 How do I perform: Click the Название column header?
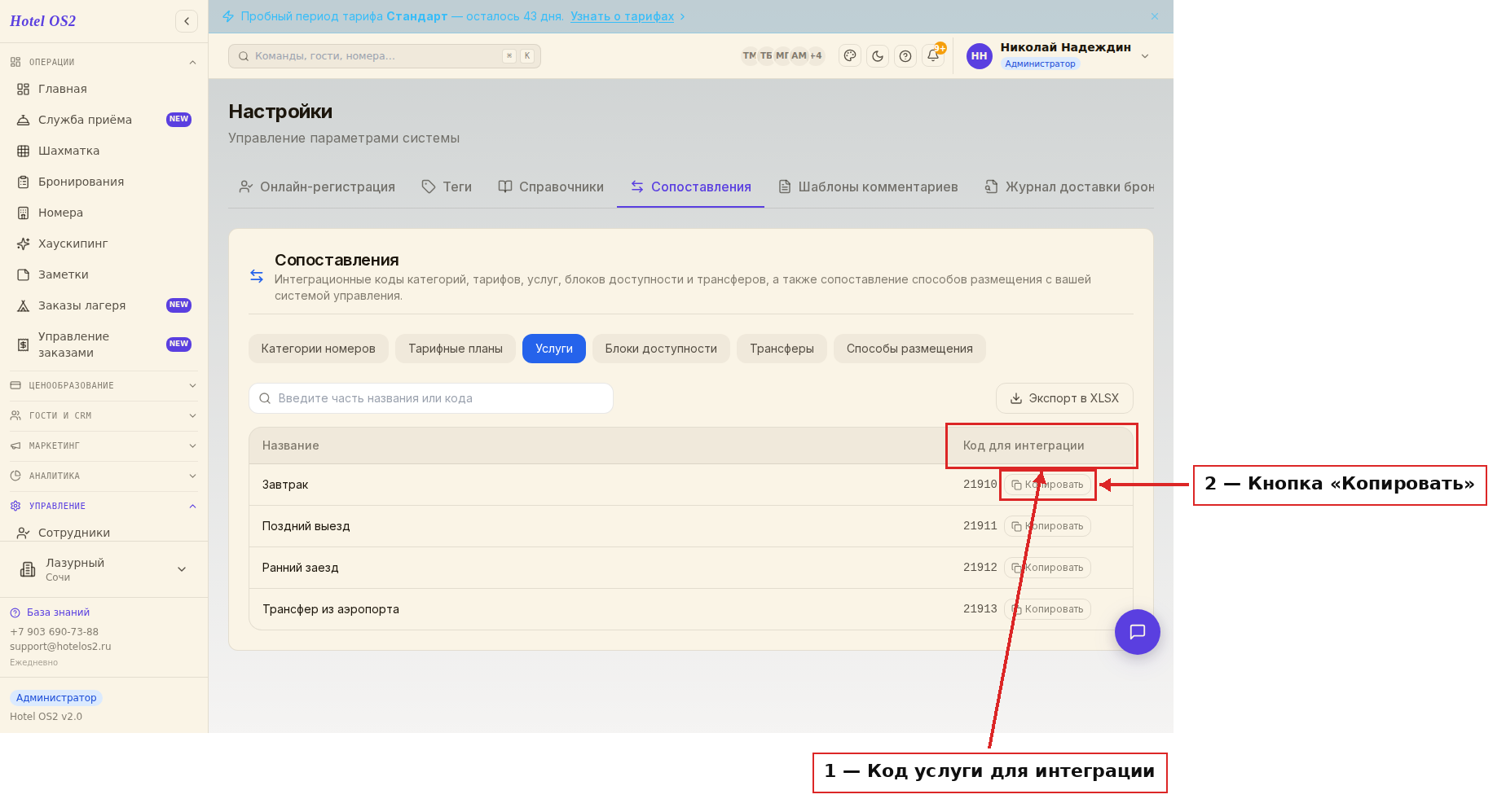point(291,446)
